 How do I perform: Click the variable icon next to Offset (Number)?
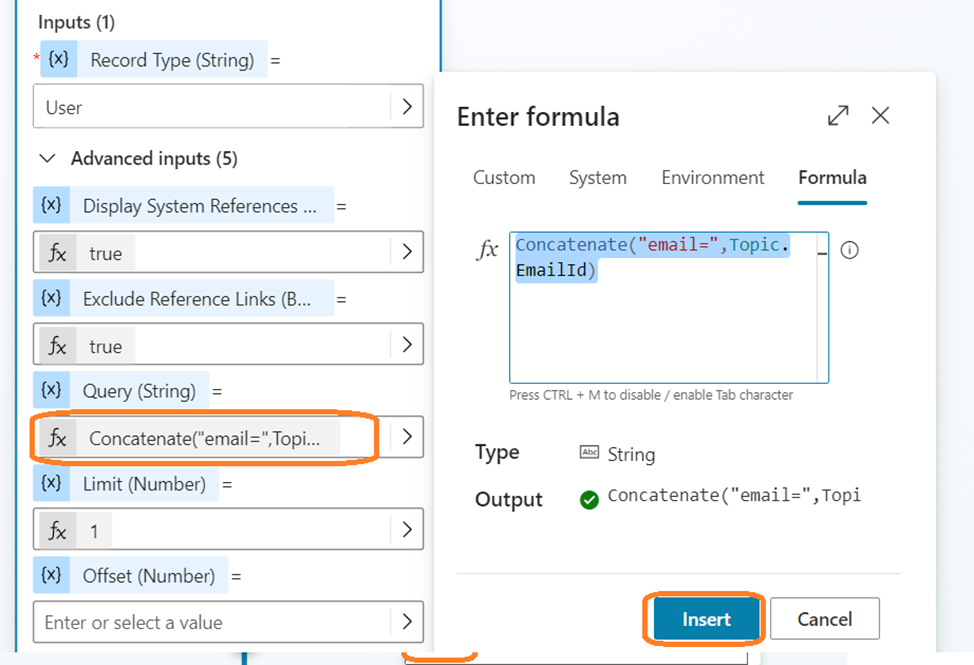click(51, 576)
